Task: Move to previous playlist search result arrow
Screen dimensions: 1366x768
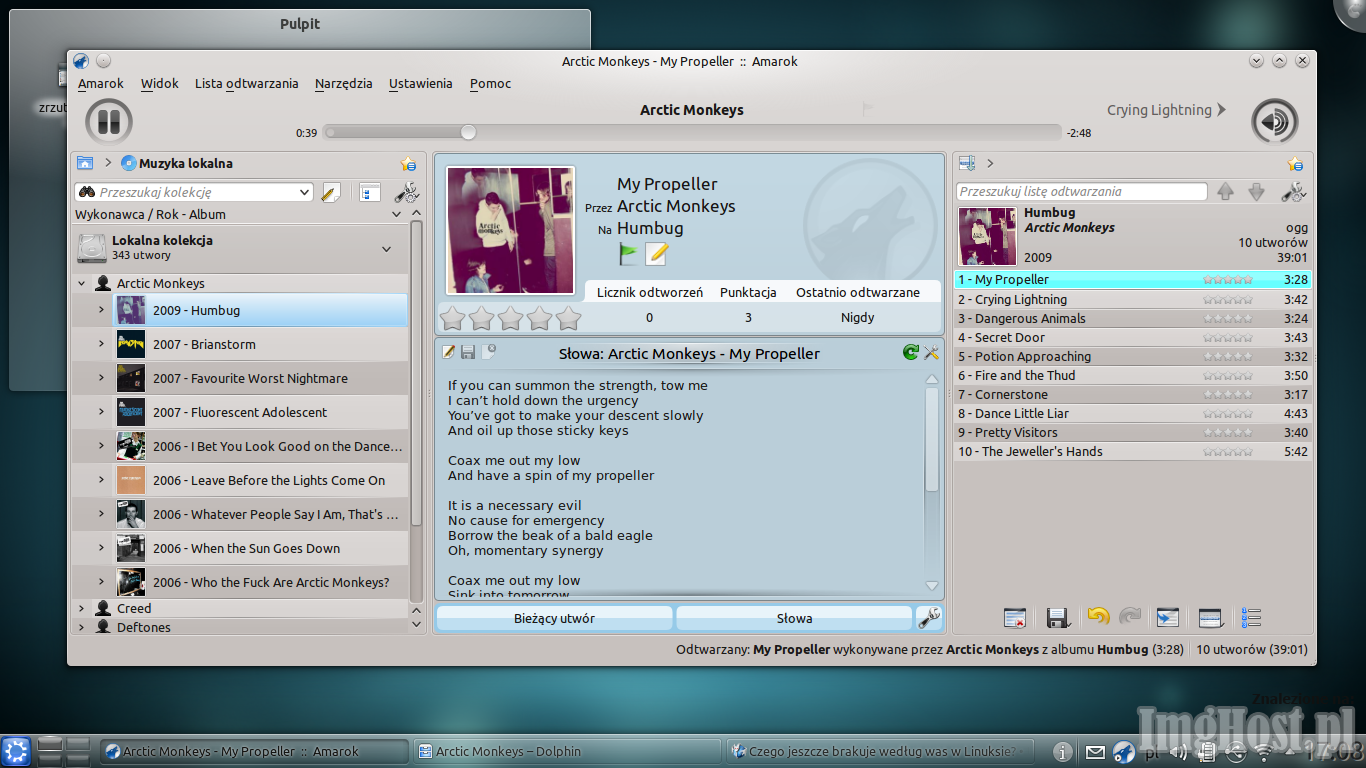Action: tap(1225, 192)
